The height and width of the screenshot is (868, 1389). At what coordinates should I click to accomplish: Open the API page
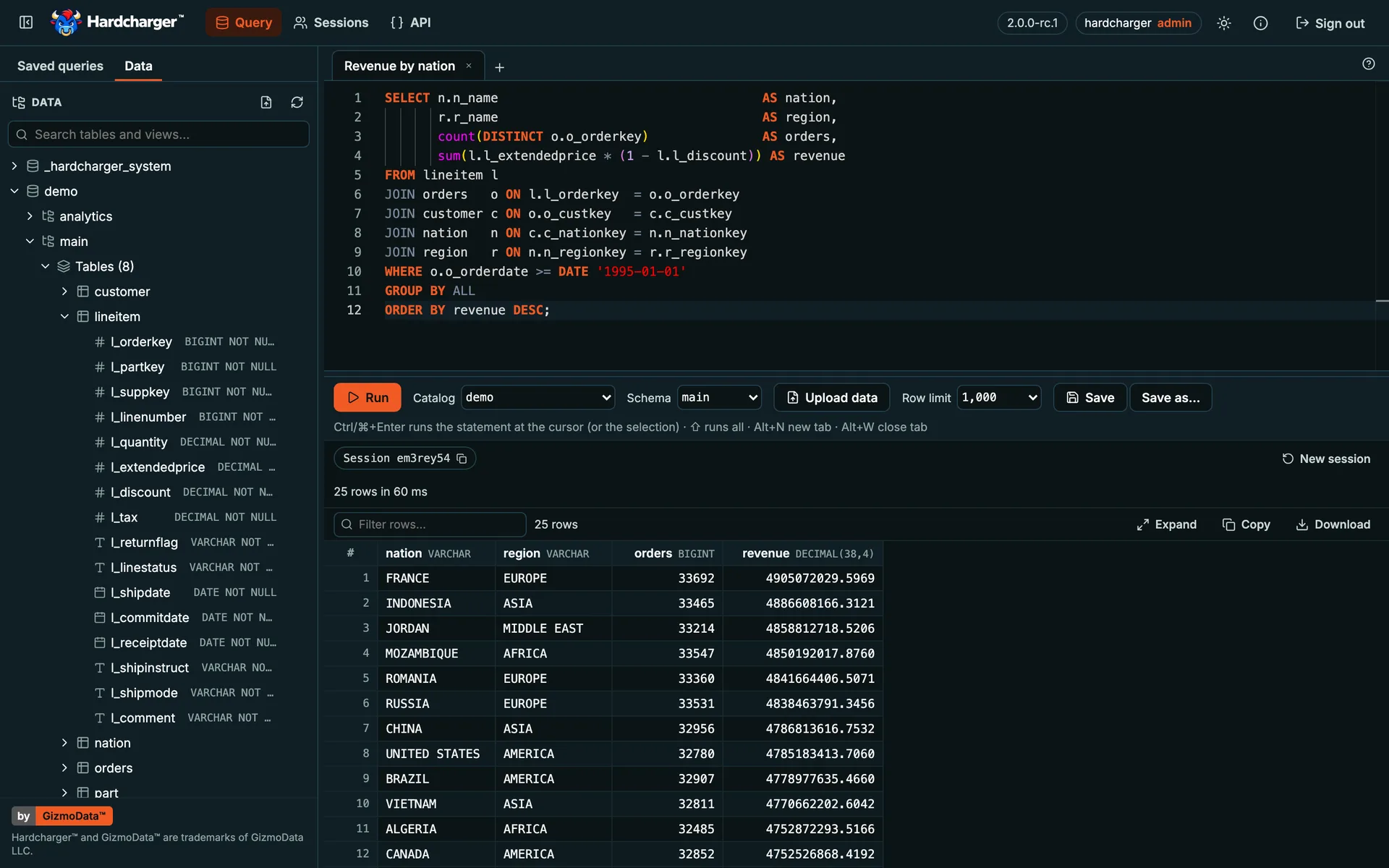[410, 22]
